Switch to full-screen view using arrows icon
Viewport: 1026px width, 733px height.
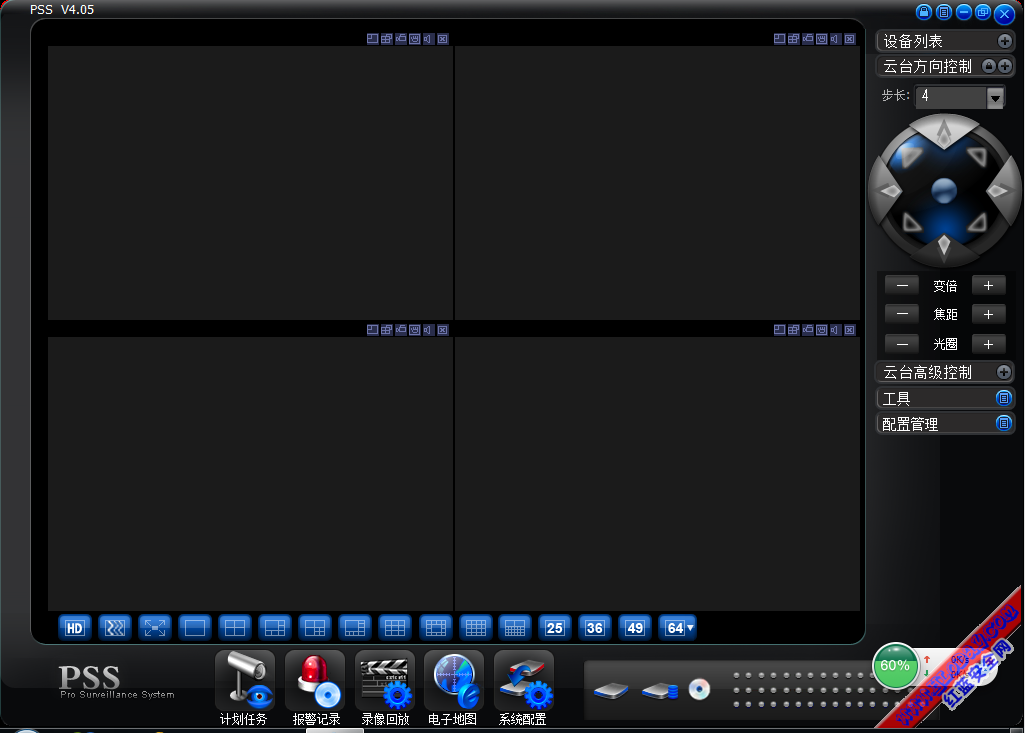tap(155, 628)
